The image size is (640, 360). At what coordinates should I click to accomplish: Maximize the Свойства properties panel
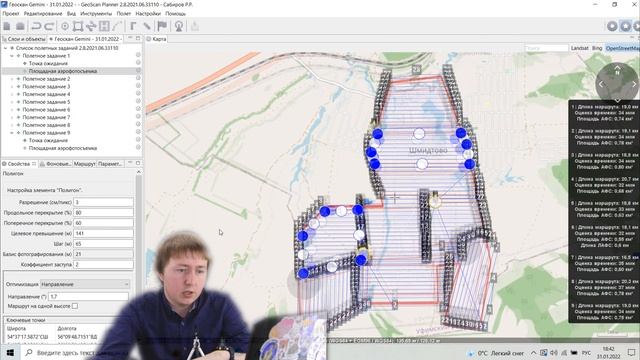pyautogui.click(x=138, y=163)
